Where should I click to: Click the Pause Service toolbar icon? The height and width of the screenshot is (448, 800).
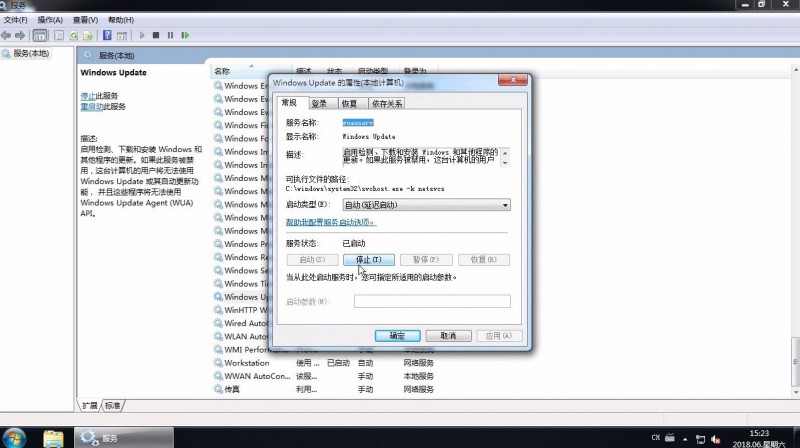coord(170,35)
